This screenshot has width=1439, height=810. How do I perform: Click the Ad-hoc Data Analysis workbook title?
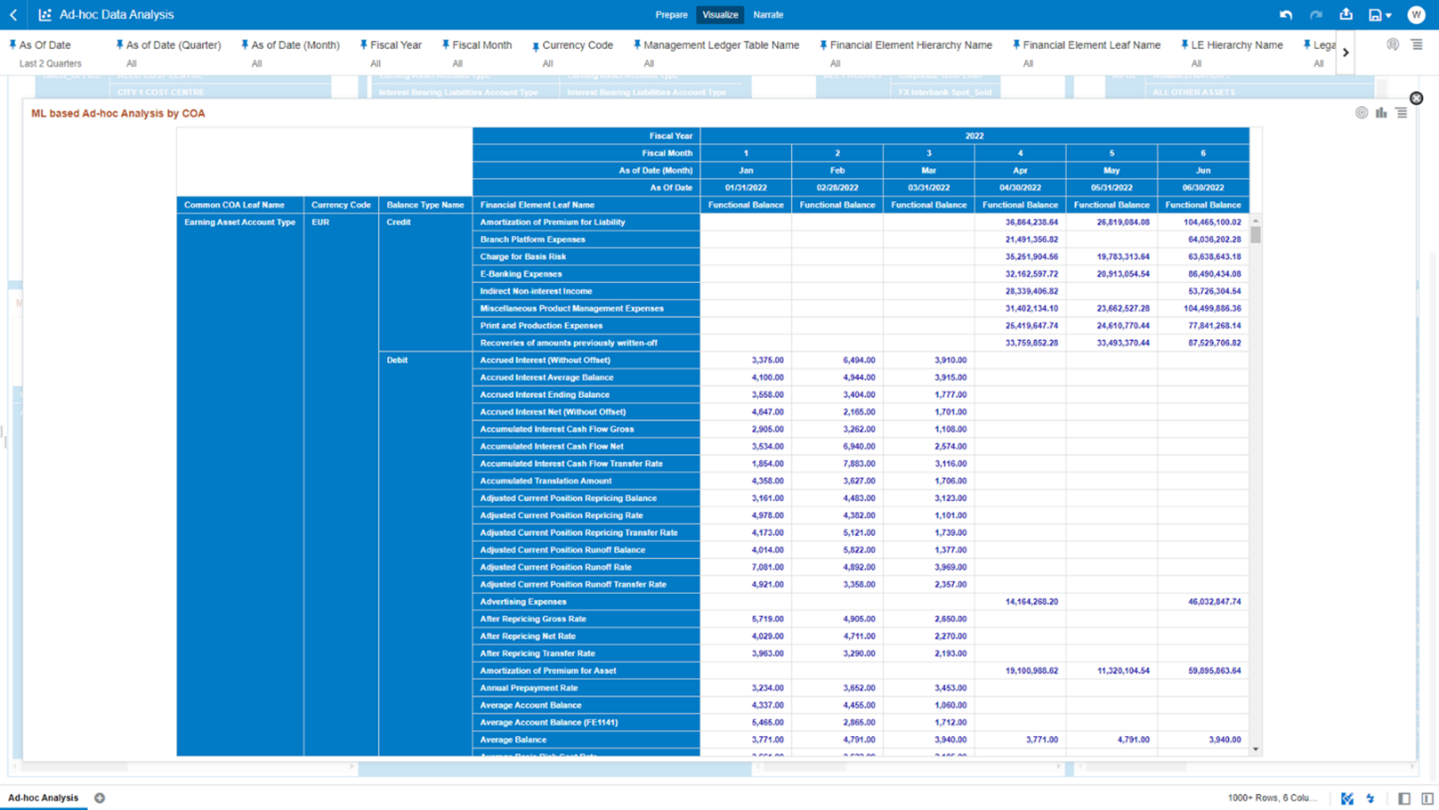116,15
